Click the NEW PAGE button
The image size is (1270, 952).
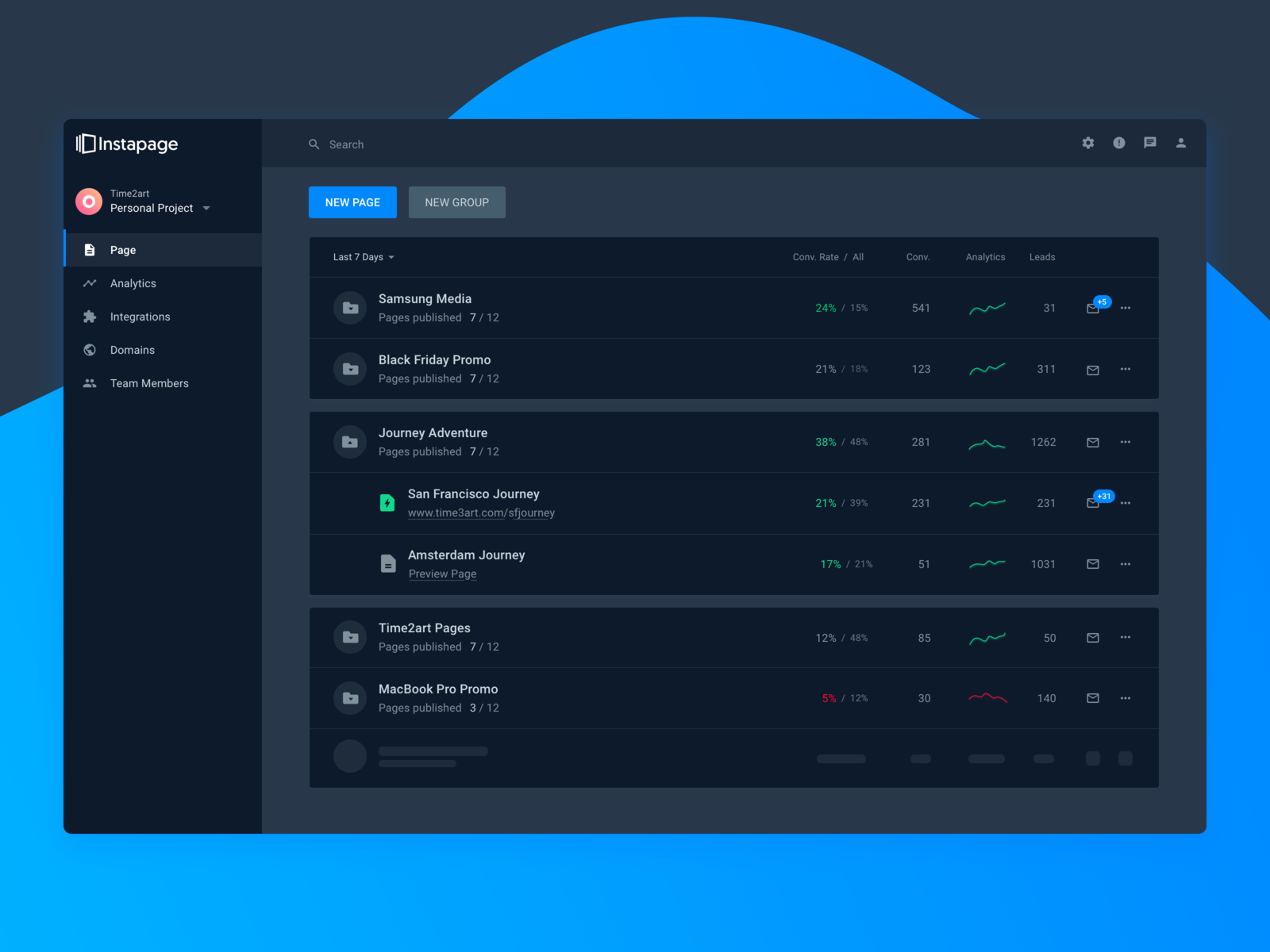coord(352,202)
